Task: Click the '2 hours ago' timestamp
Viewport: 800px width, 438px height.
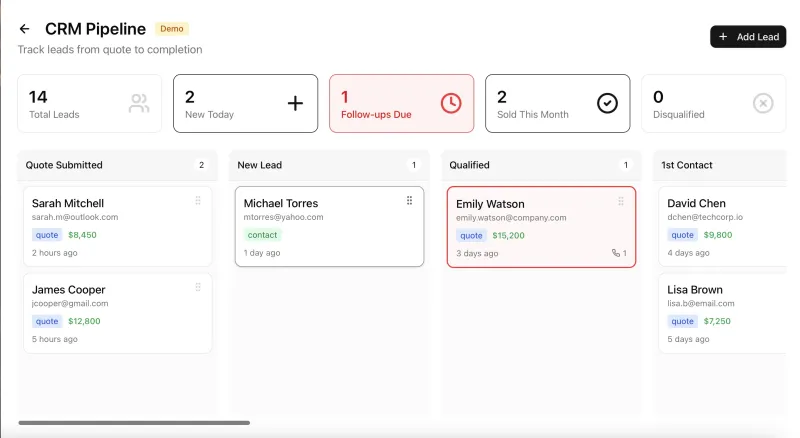Action: pos(55,253)
